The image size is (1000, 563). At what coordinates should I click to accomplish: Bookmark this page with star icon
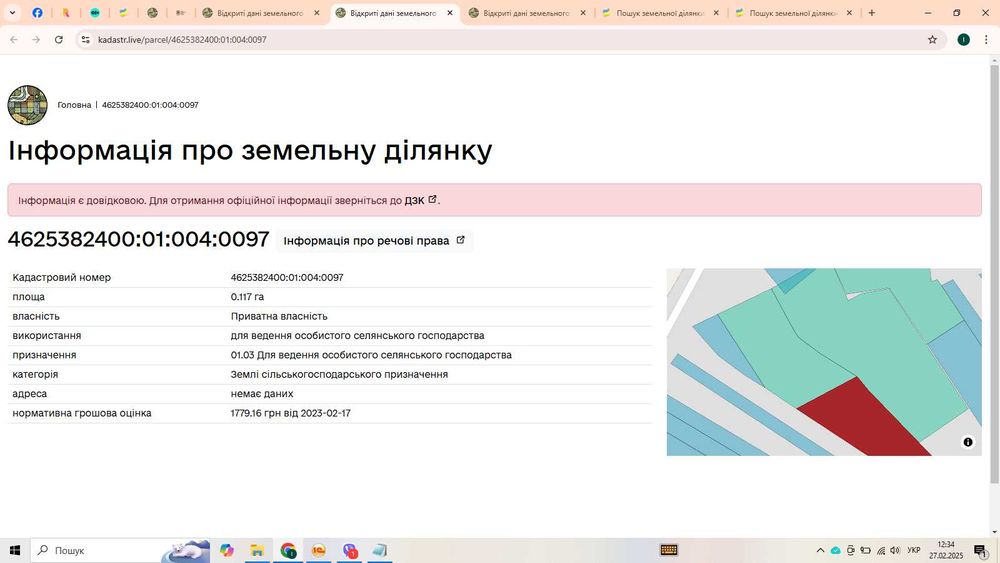(x=932, y=40)
